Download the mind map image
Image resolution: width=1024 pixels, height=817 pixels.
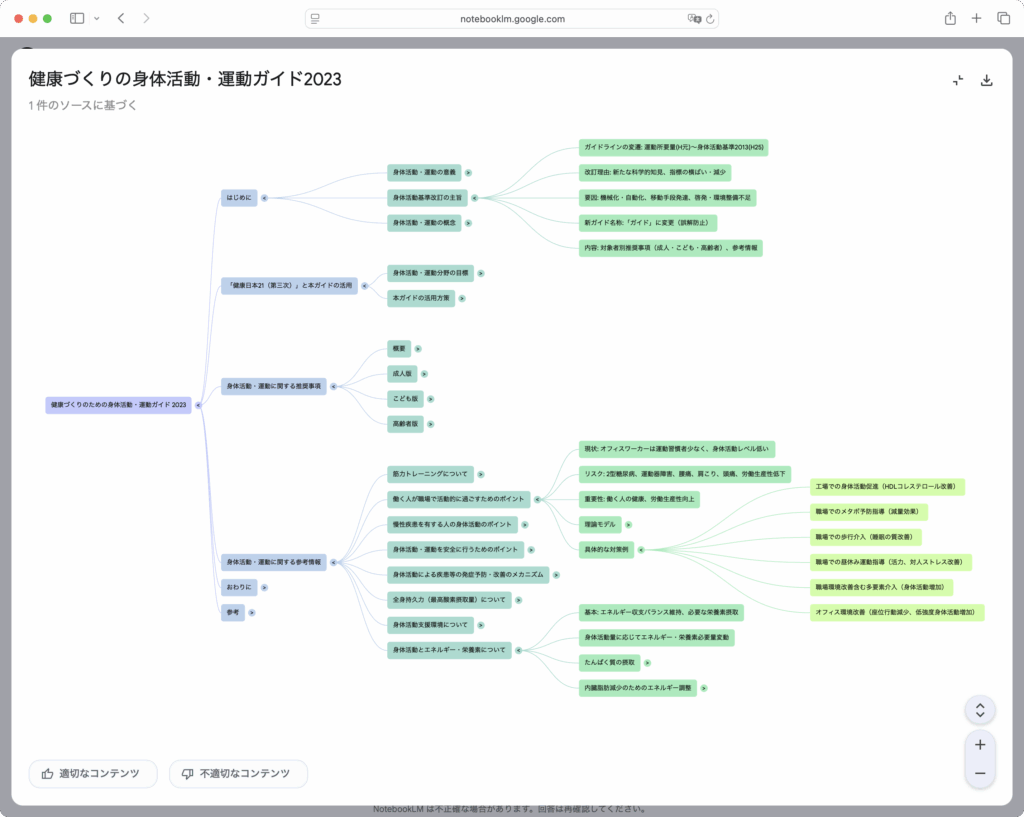pyautogui.click(x=986, y=81)
